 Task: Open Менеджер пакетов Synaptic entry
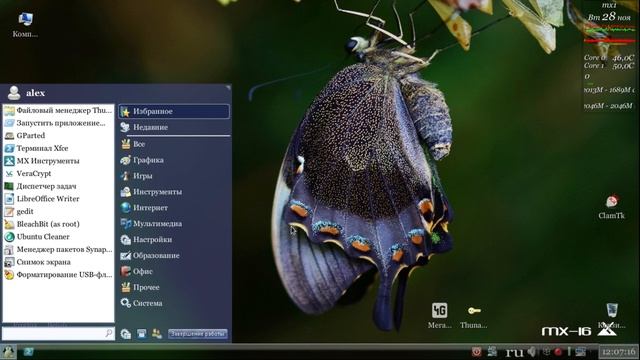point(58,249)
